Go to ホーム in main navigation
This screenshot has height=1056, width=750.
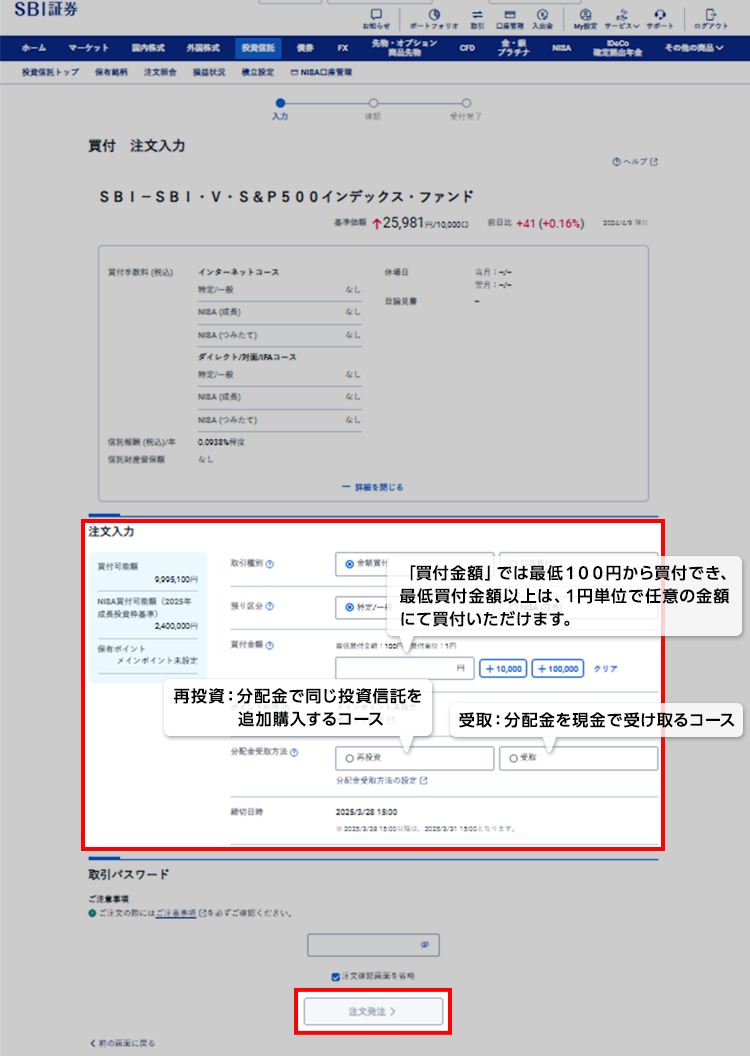pyautogui.click(x=34, y=48)
